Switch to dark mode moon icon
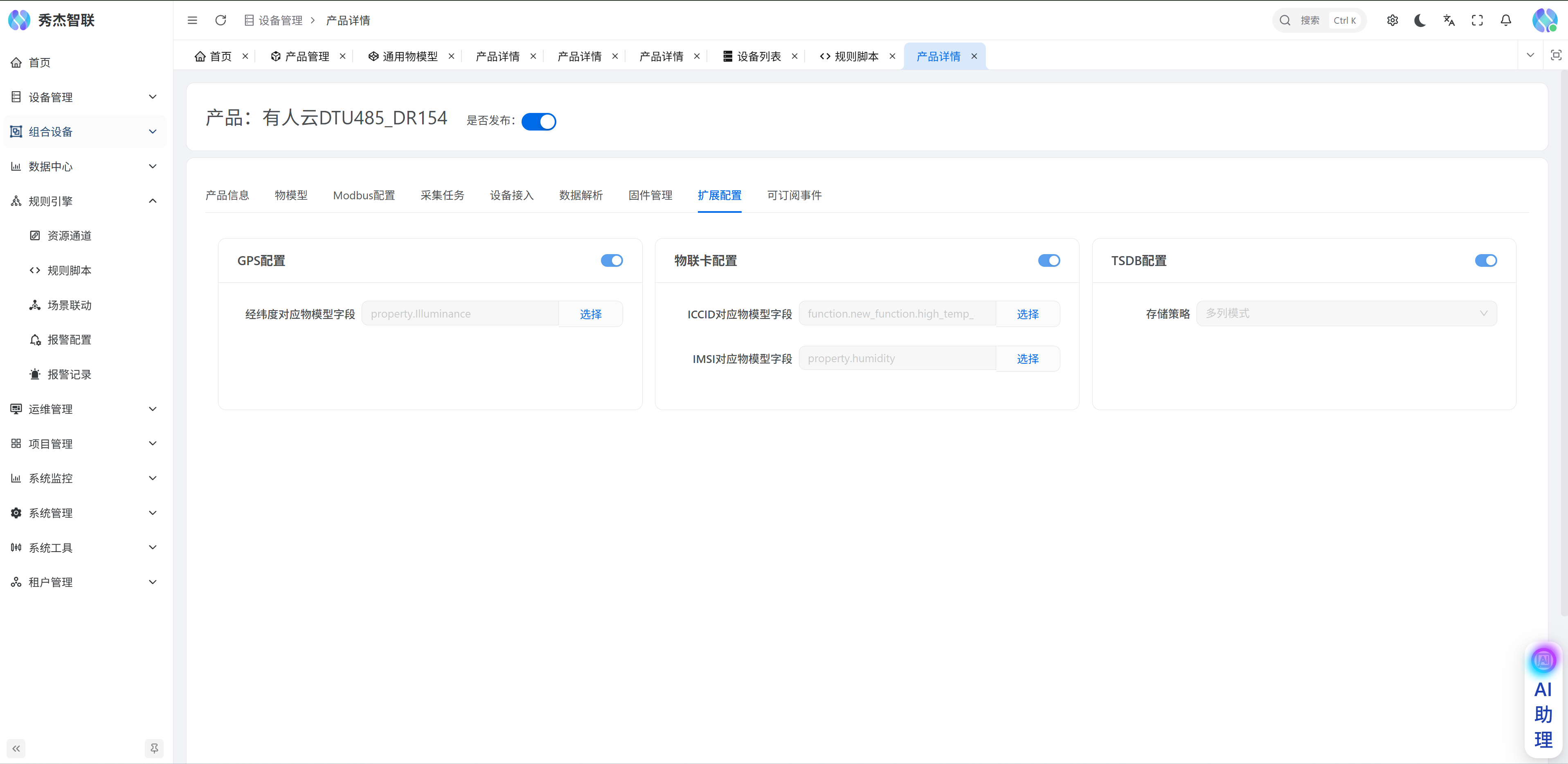 click(1420, 20)
